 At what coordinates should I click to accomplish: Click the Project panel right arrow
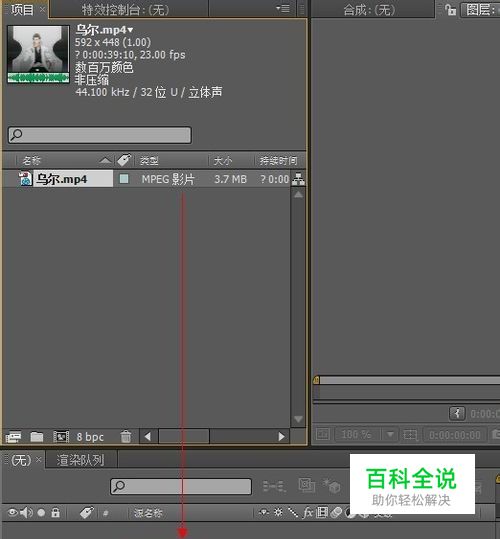[x=281, y=437]
